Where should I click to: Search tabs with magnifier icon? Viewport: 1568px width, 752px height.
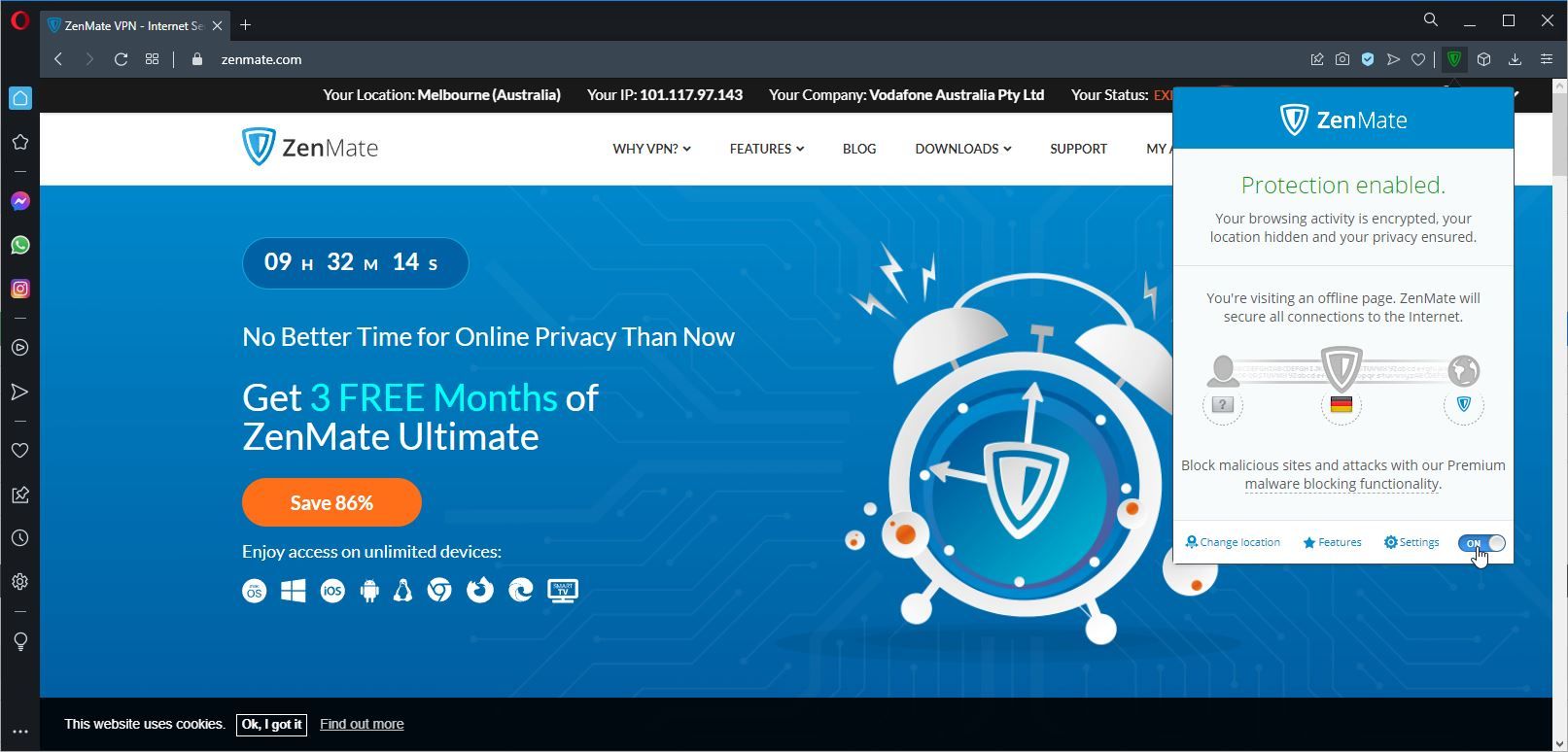point(1430,19)
